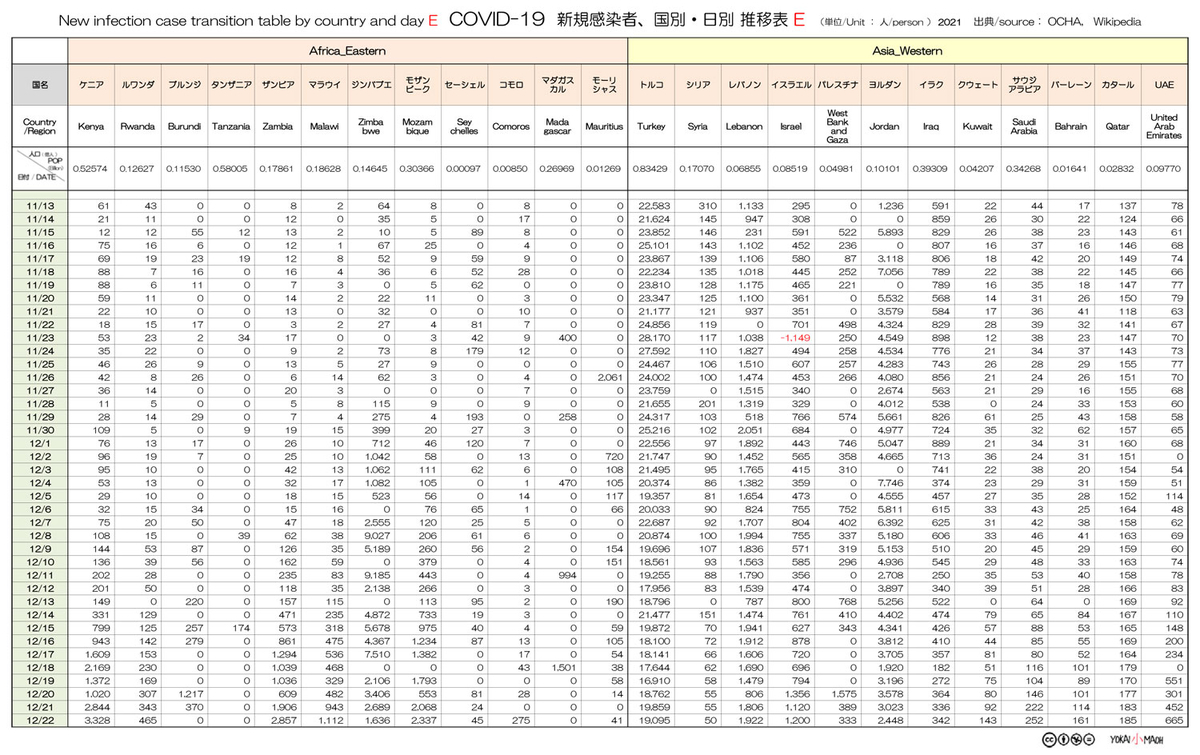Click the CC NonCommercial crossed-dollar icon

pyautogui.click(x=1075, y=741)
